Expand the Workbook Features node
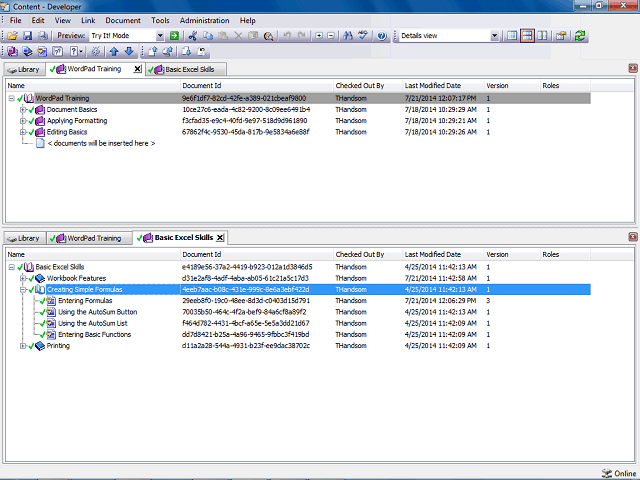This screenshot has width=640, height=480. [x=23, y=278]
